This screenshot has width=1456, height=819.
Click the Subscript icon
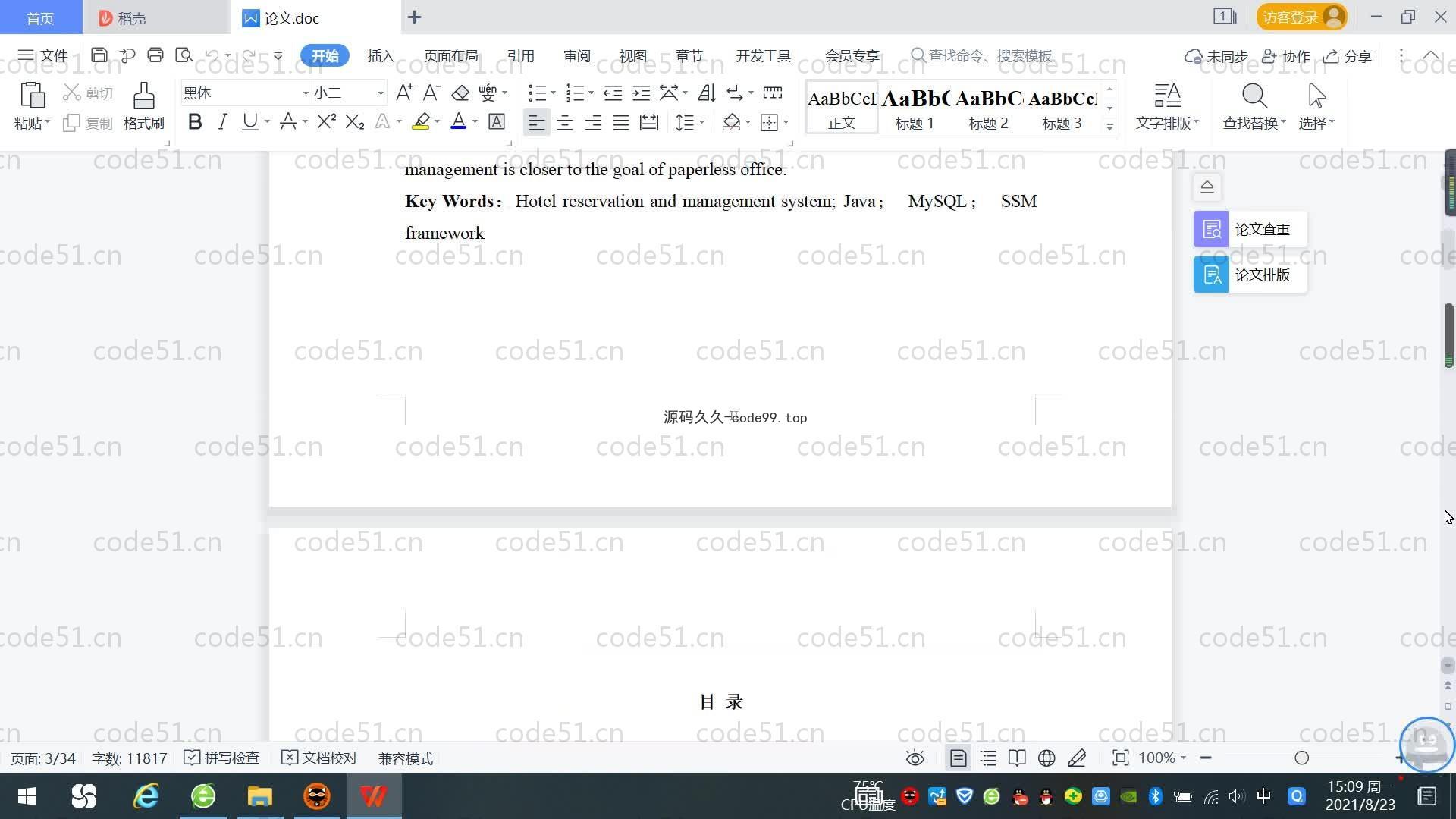pos(355,122)
